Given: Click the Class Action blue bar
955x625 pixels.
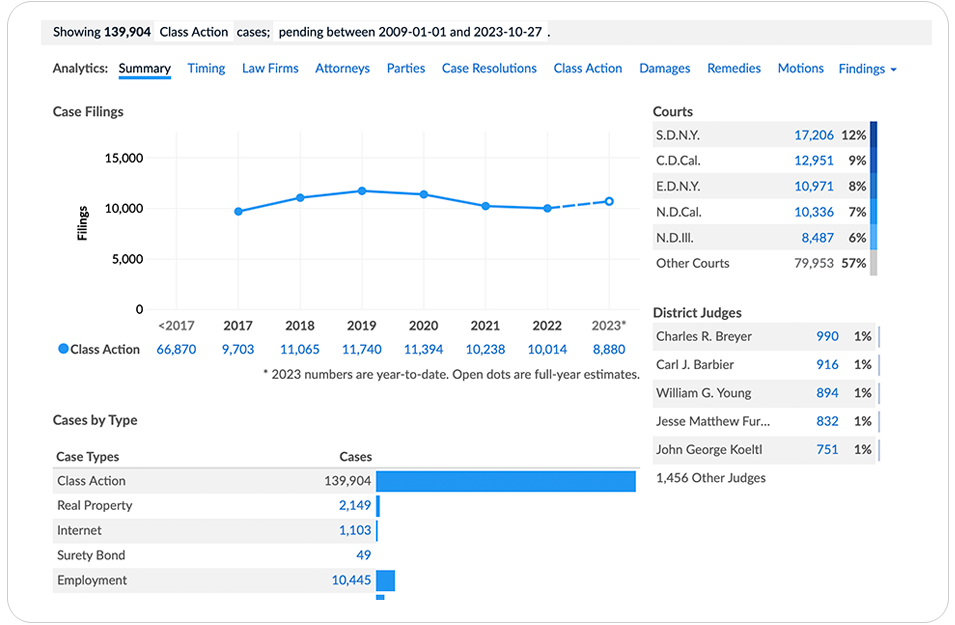Looking at the screenshot, I should click(506, 481).
